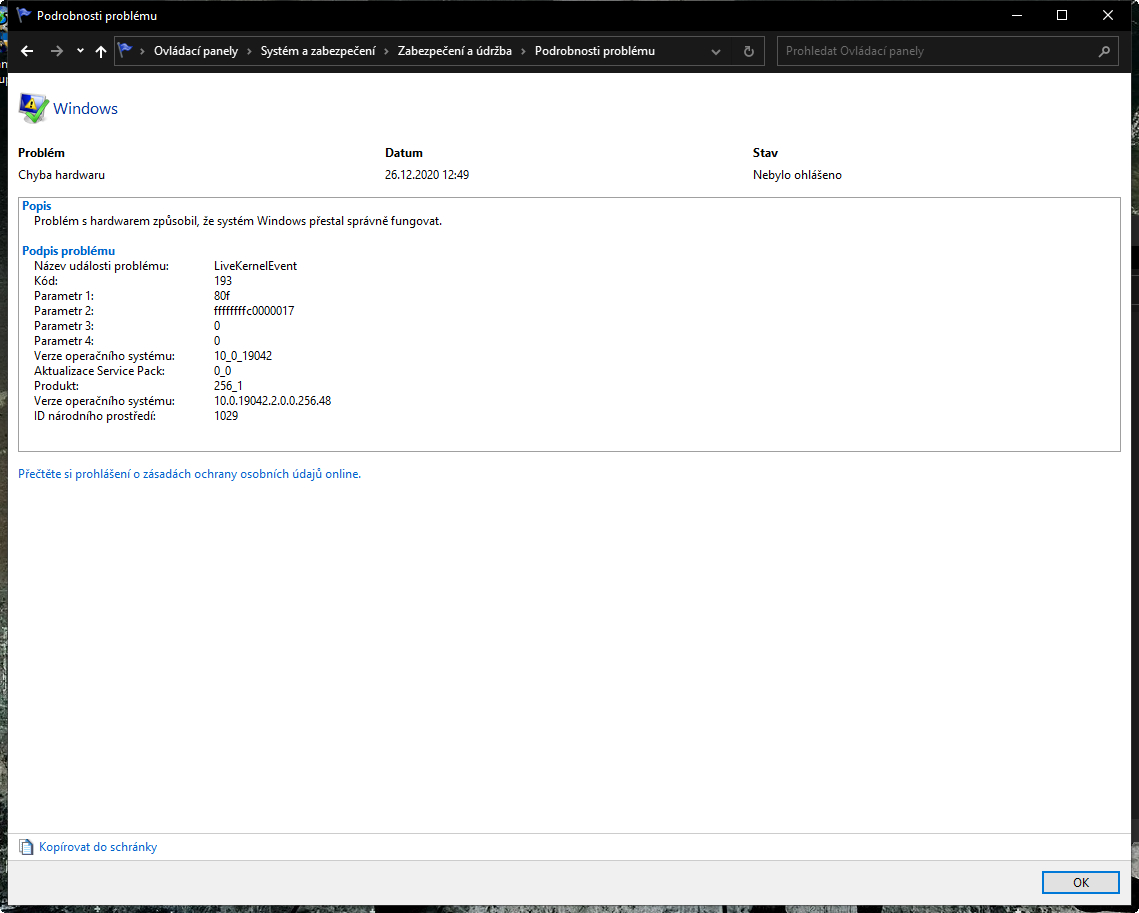Select the LiveKernelEvent value text
The image size is (1139, 913).
[256, 266]
